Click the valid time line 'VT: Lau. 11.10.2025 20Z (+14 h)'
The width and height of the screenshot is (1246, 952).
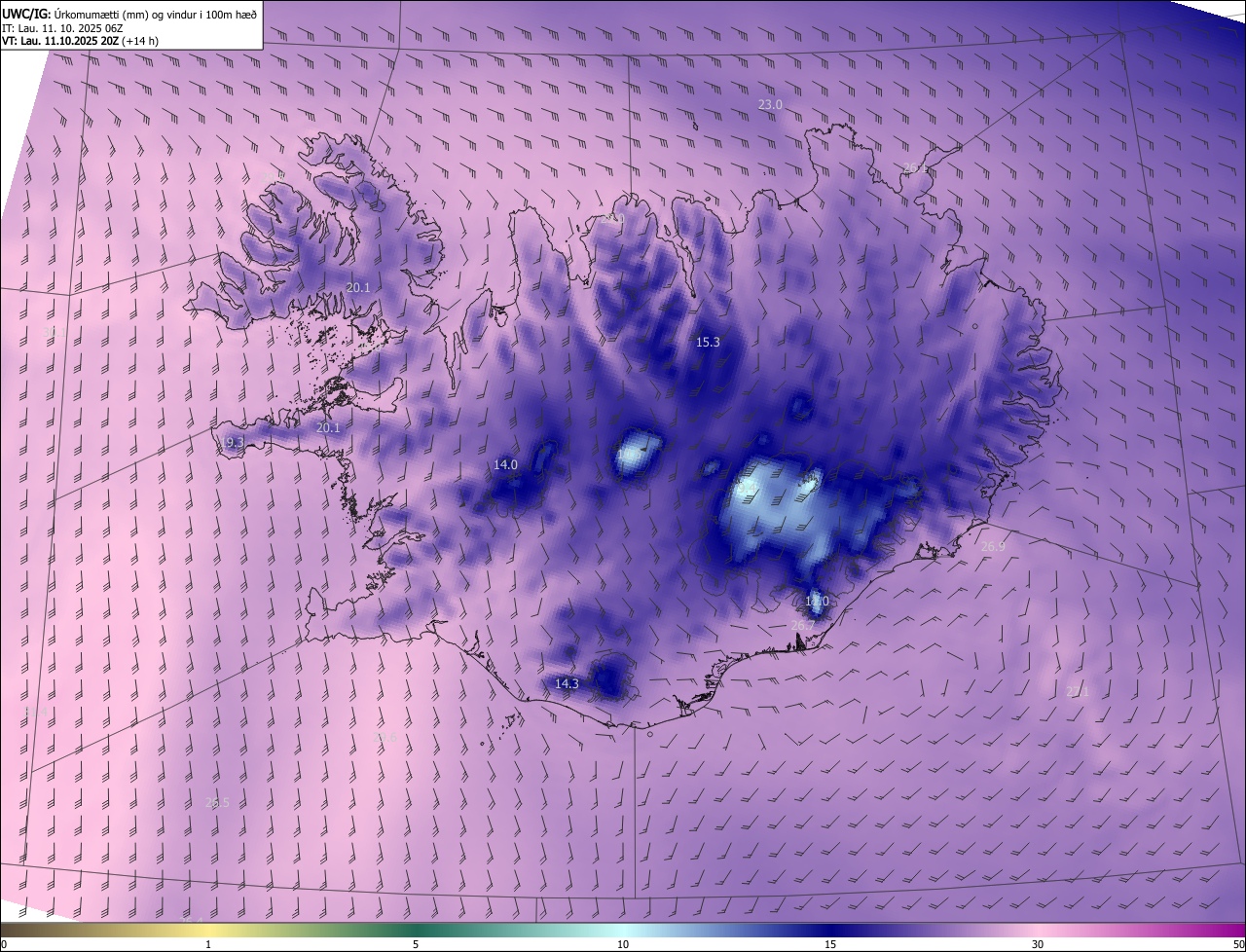point(80,41)
